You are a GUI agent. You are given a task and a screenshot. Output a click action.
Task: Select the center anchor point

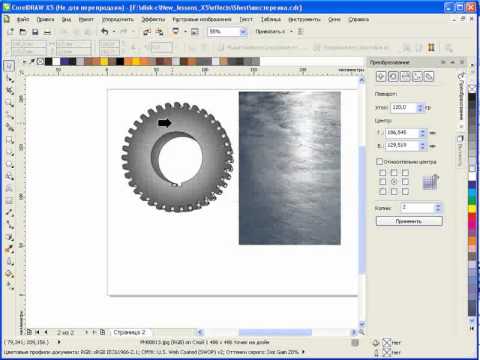point(394,182)
